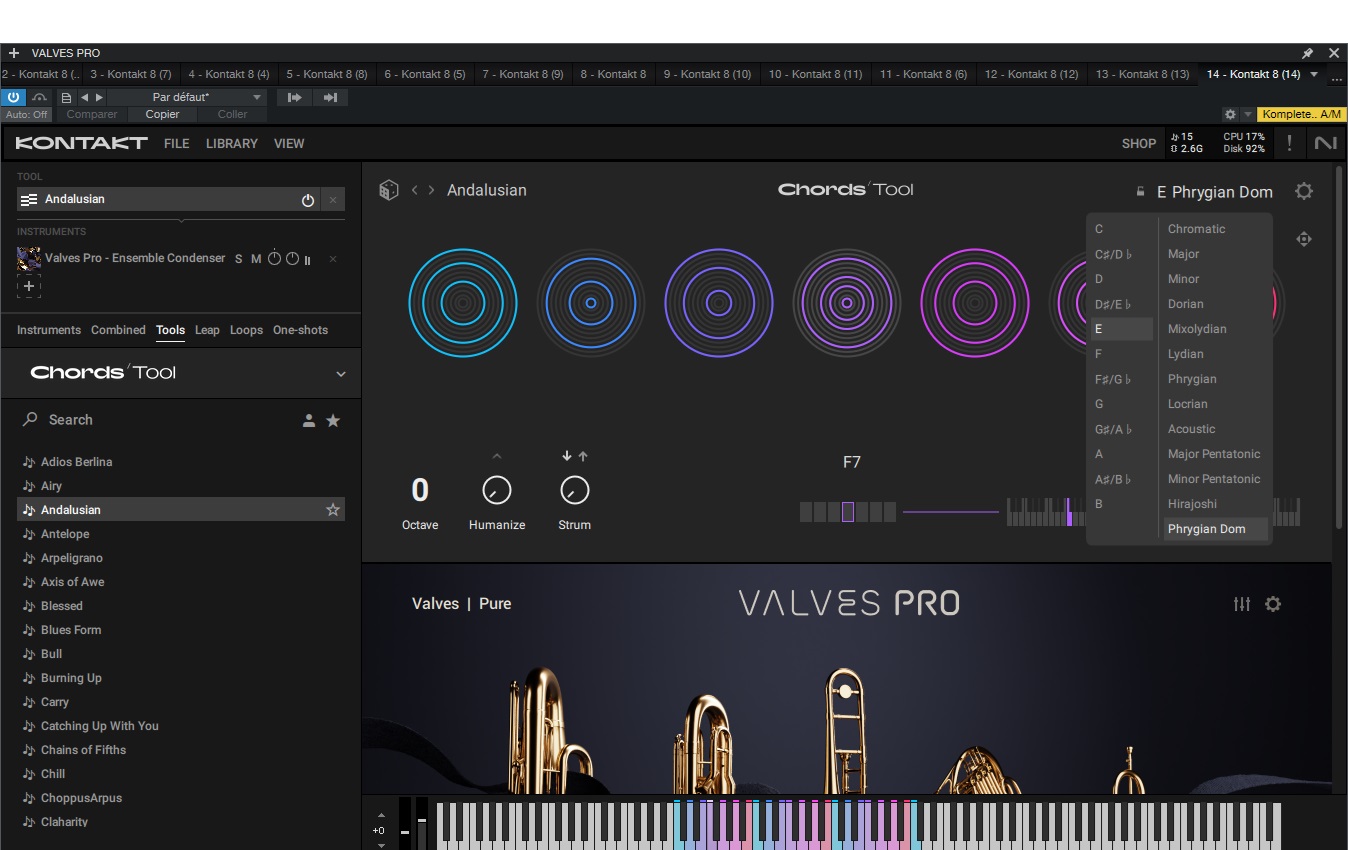This screenshot has width=1348, height=850.
Task: Open the LIBRARY menu
Action: [x=232, y=143]
